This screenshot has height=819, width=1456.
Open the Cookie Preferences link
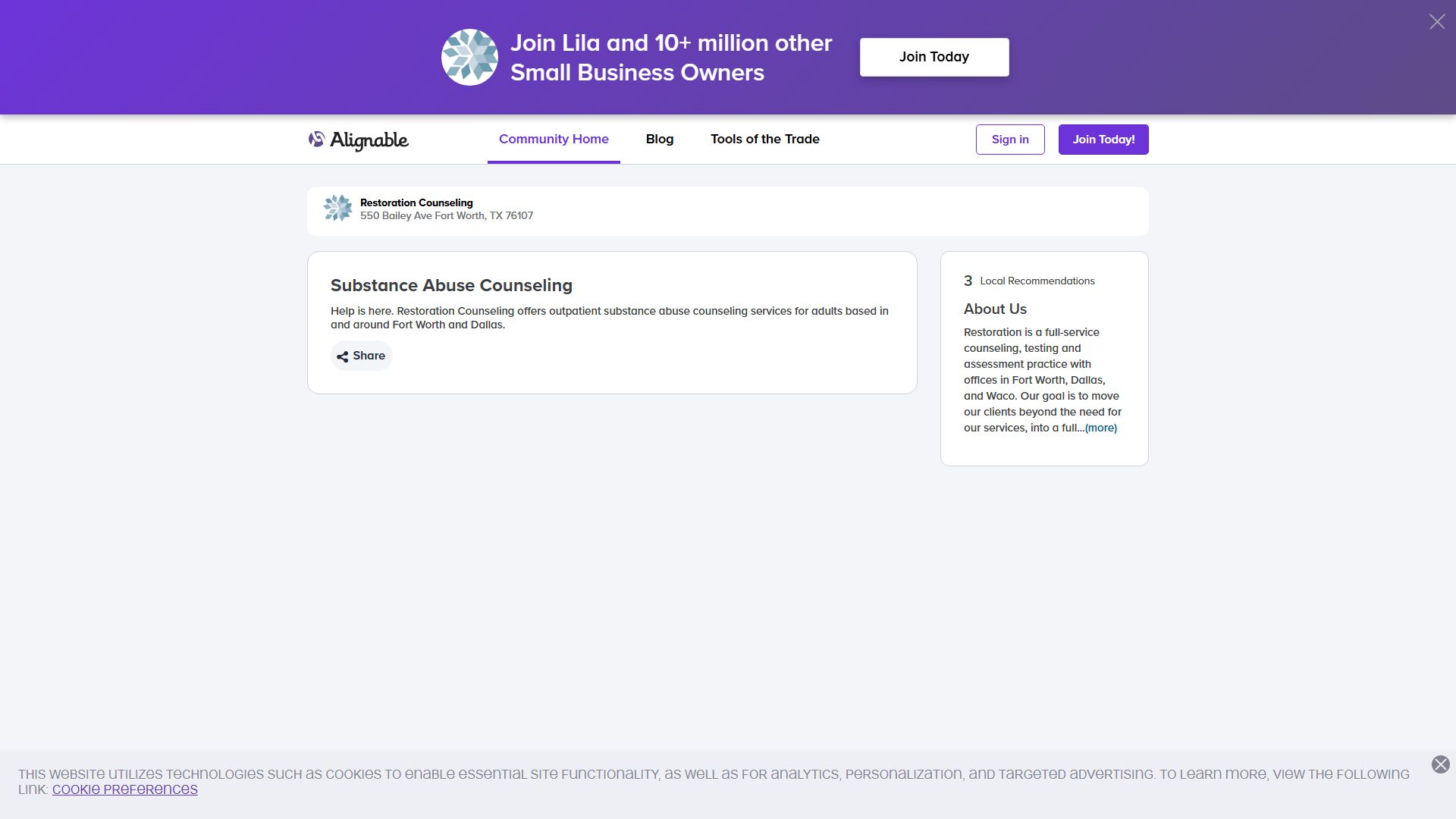(124, 789)
